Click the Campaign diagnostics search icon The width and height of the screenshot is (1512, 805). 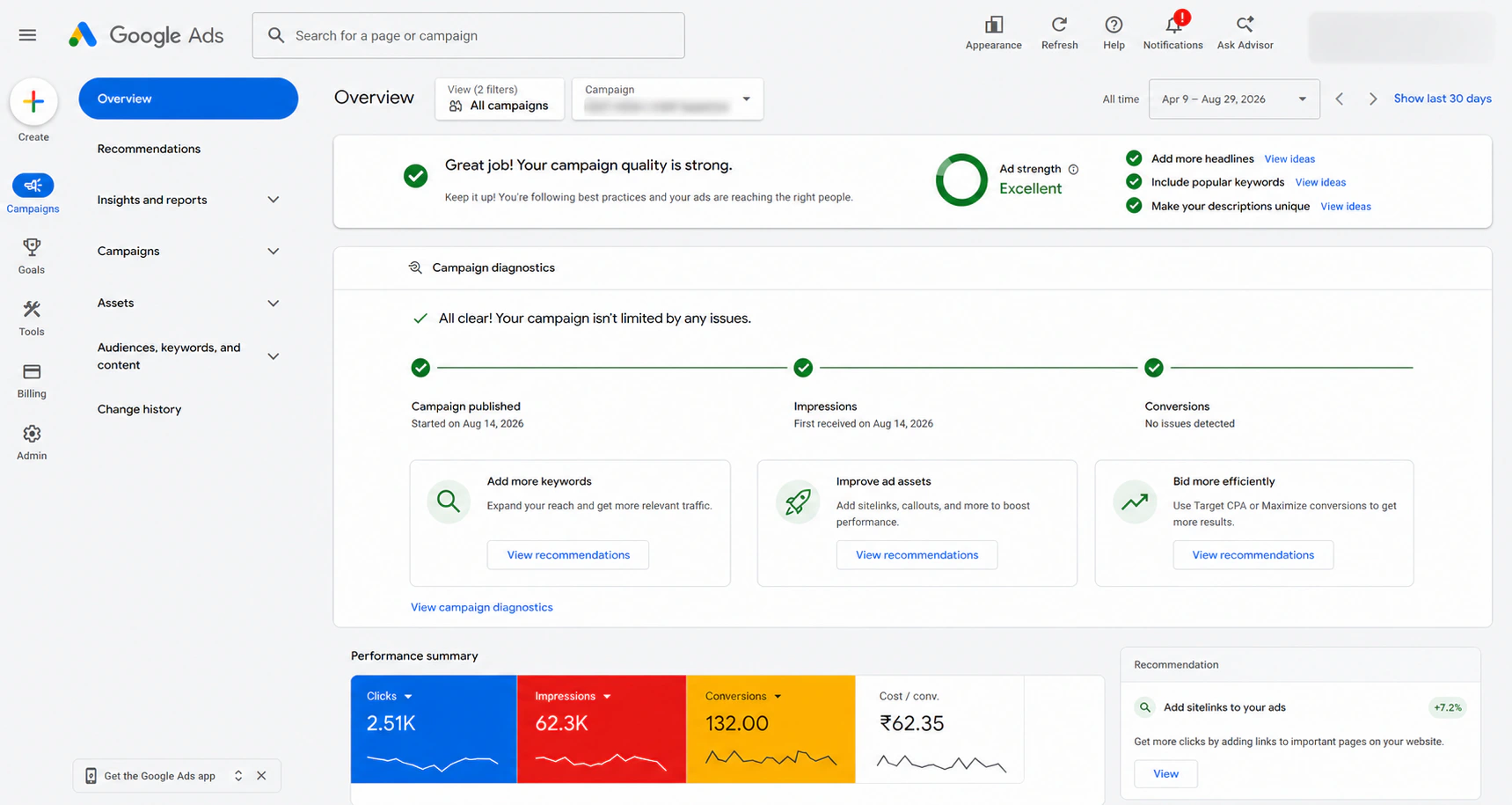pyautogui.click(x=415, y=267)
